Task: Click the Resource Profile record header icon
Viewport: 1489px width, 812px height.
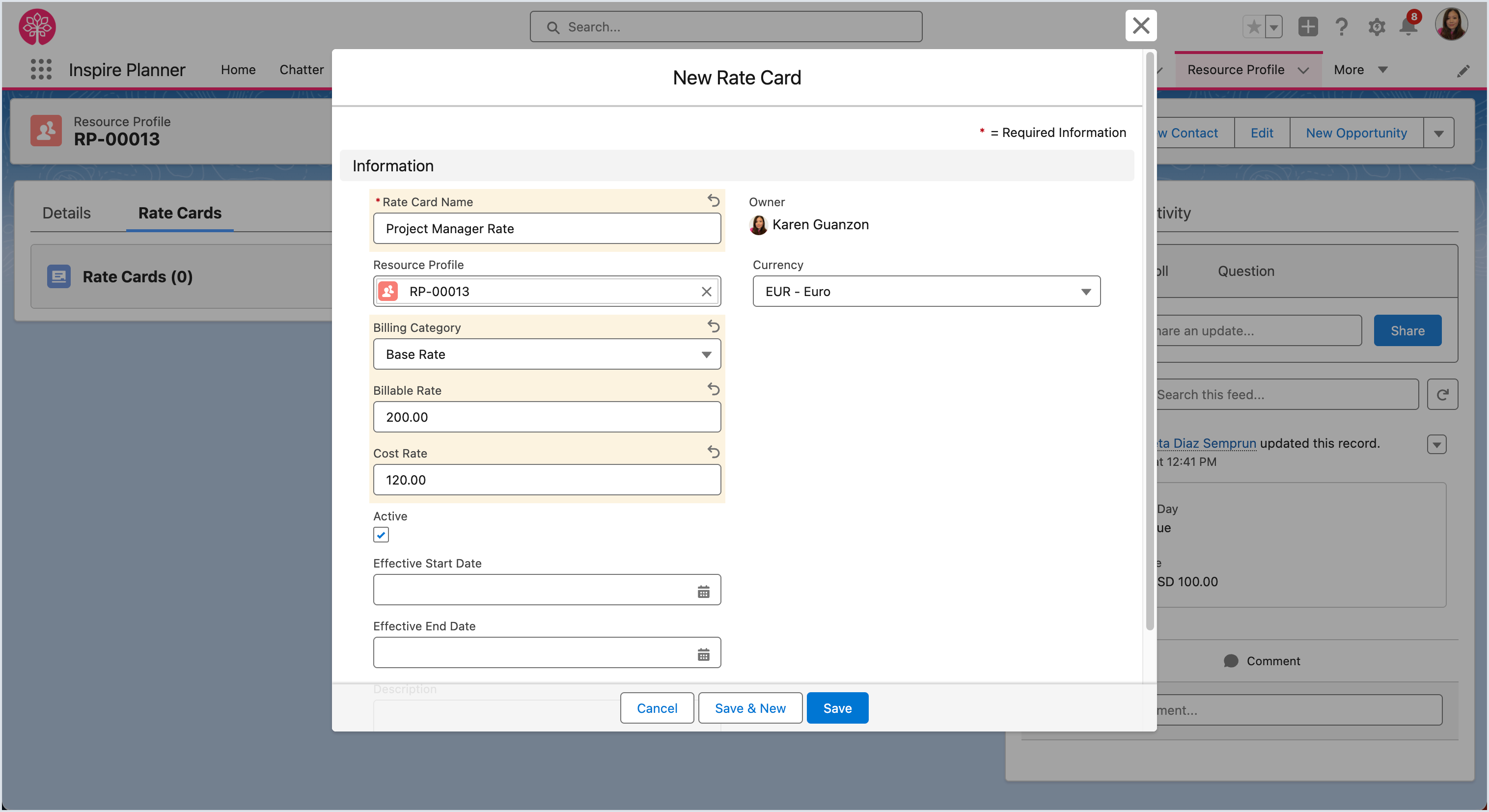Action: 46,131
